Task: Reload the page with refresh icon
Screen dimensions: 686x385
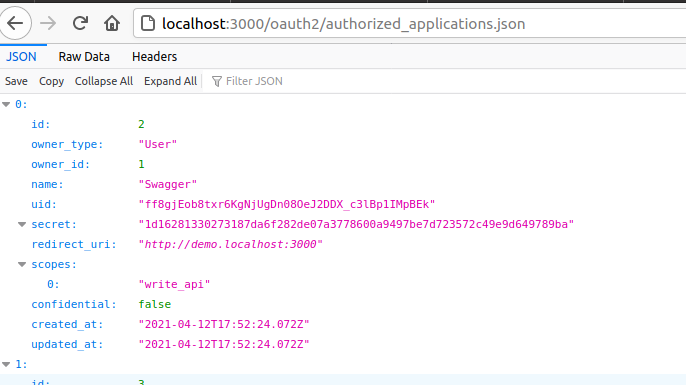Action: pos(80,23)
